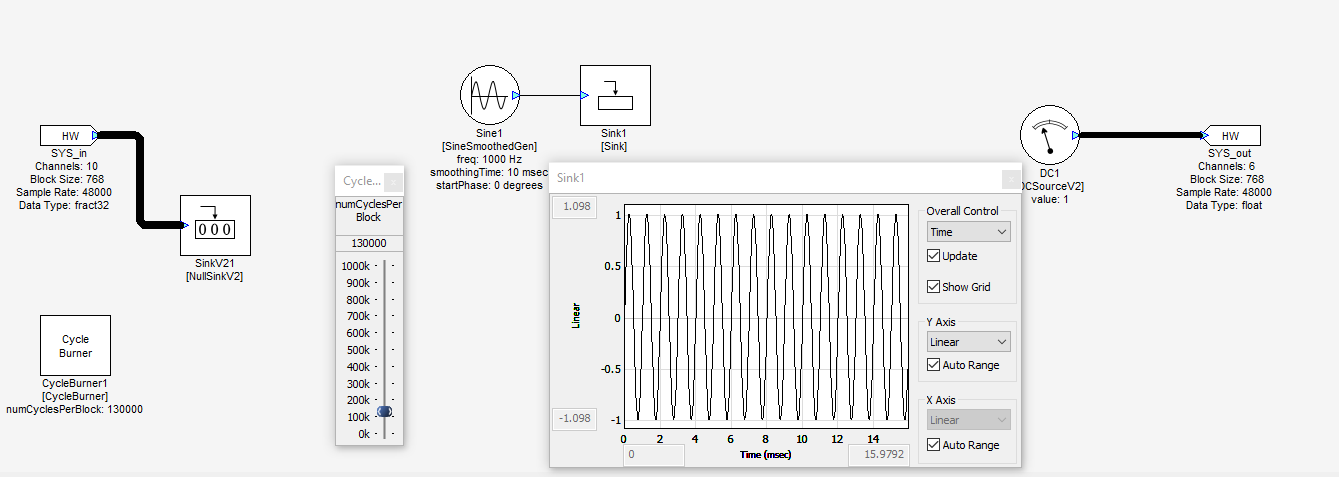Toggle X Axis Auto Range checkbox

click(x=934, y=445)
